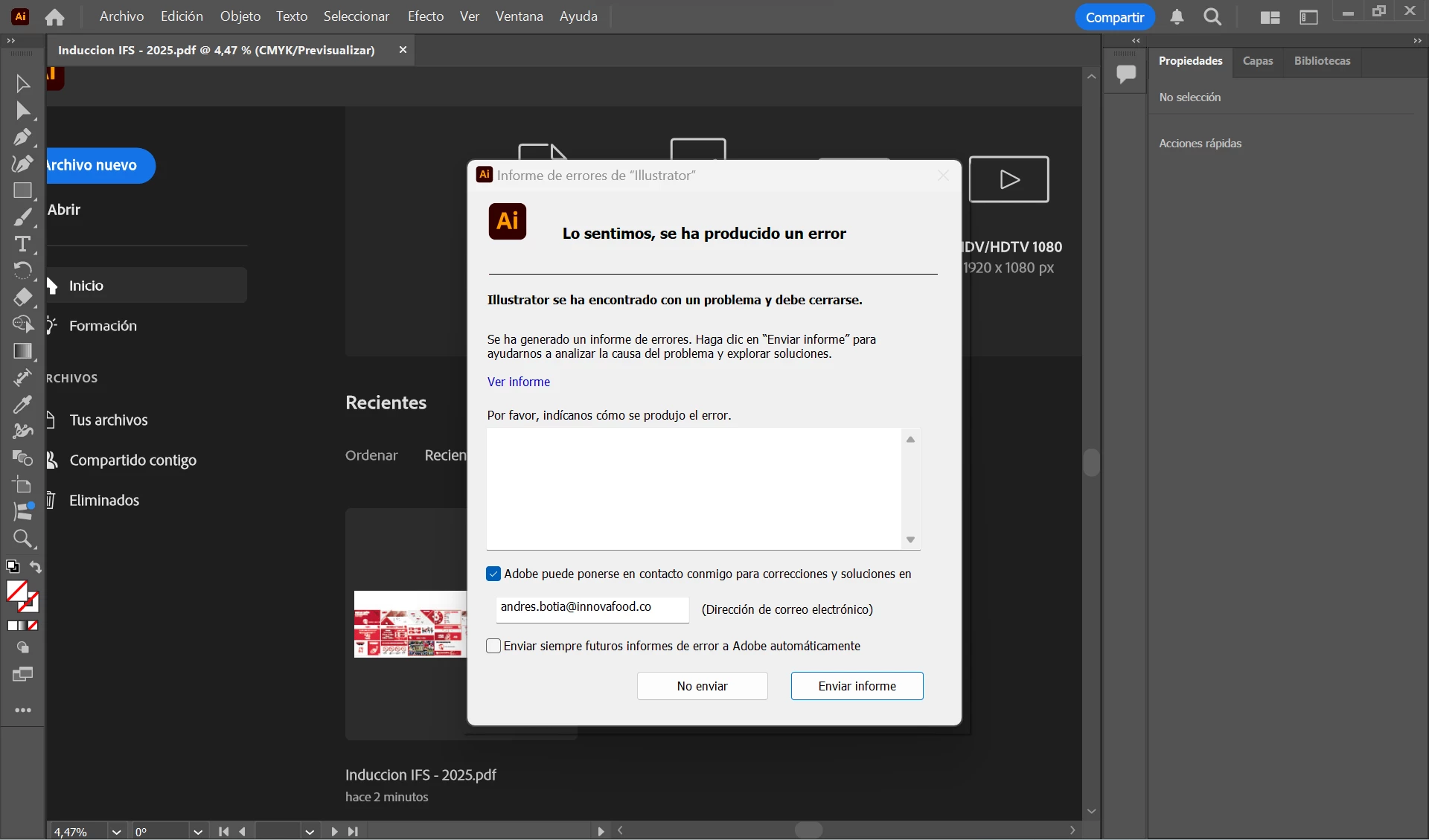Select the Zoom tool in toolbar
This screenshot has height=840, width=1429.
(x=22, y=539)
